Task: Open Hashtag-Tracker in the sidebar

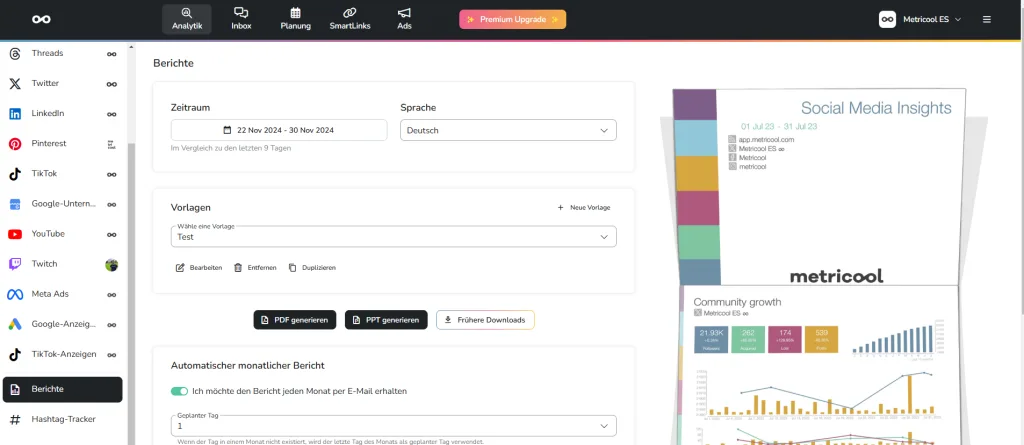Action: tap(62, 420)
